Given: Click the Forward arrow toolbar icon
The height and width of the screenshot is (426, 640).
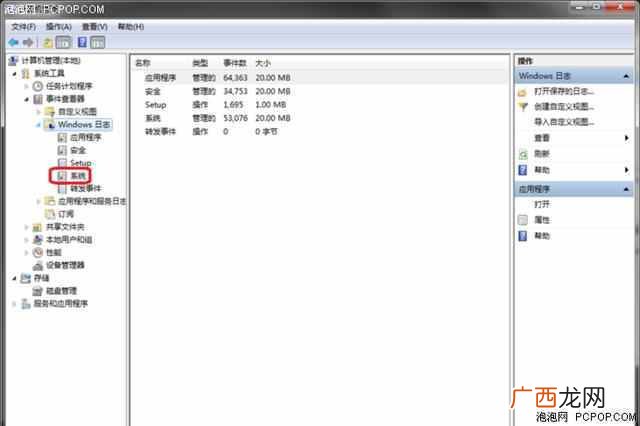Looking at the screenshot, I should [28, 42].
